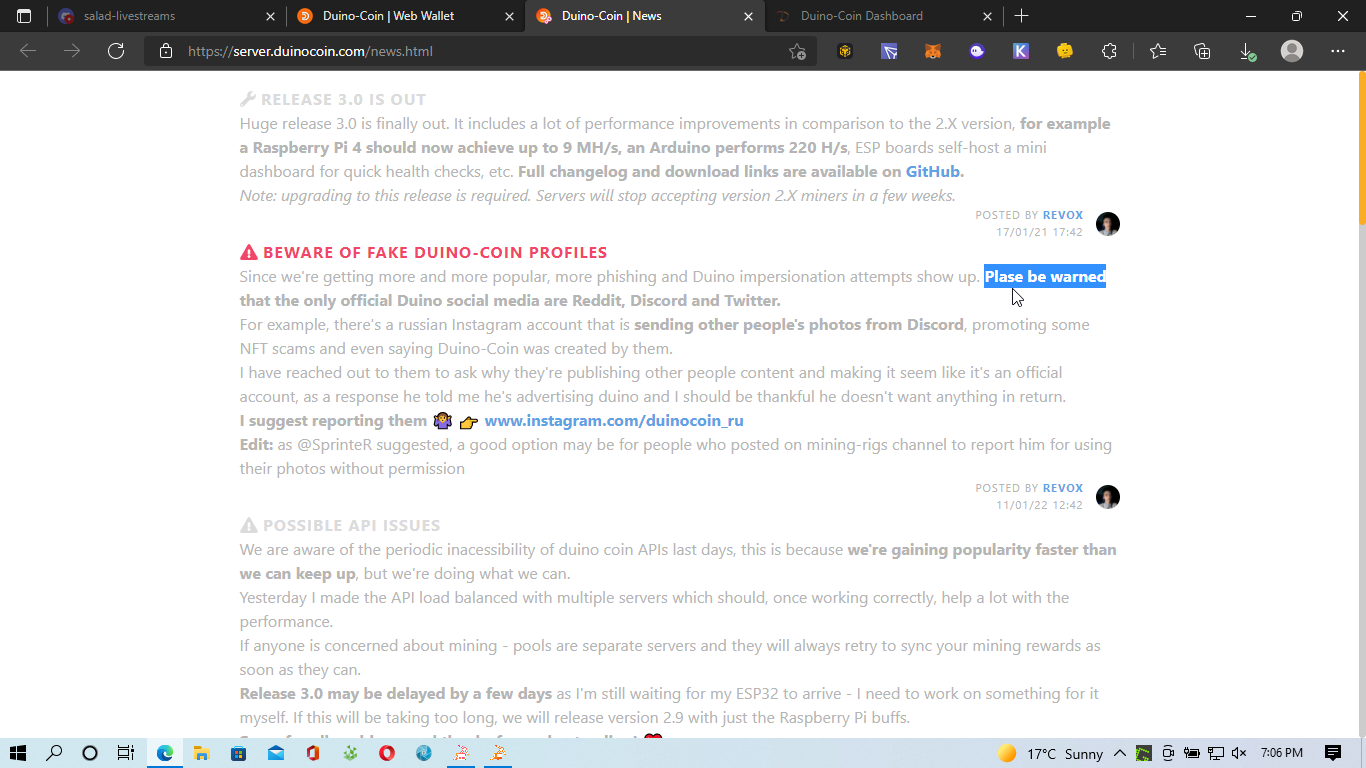Image resolution: width=1366 pixels, height=768 pixels.
Task: Unmute the system volume
Action: [x=1239, y=753]
